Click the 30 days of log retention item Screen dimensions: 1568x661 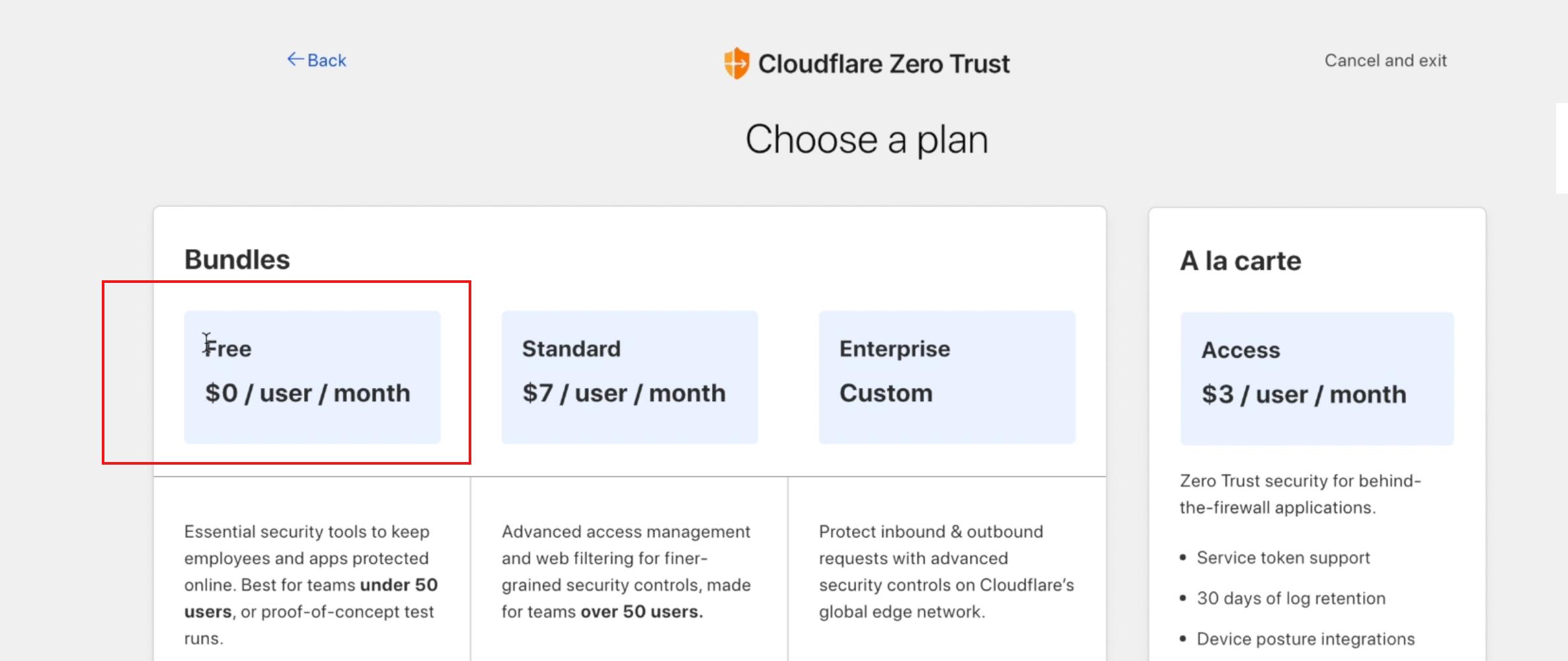tap(1290, 598)
